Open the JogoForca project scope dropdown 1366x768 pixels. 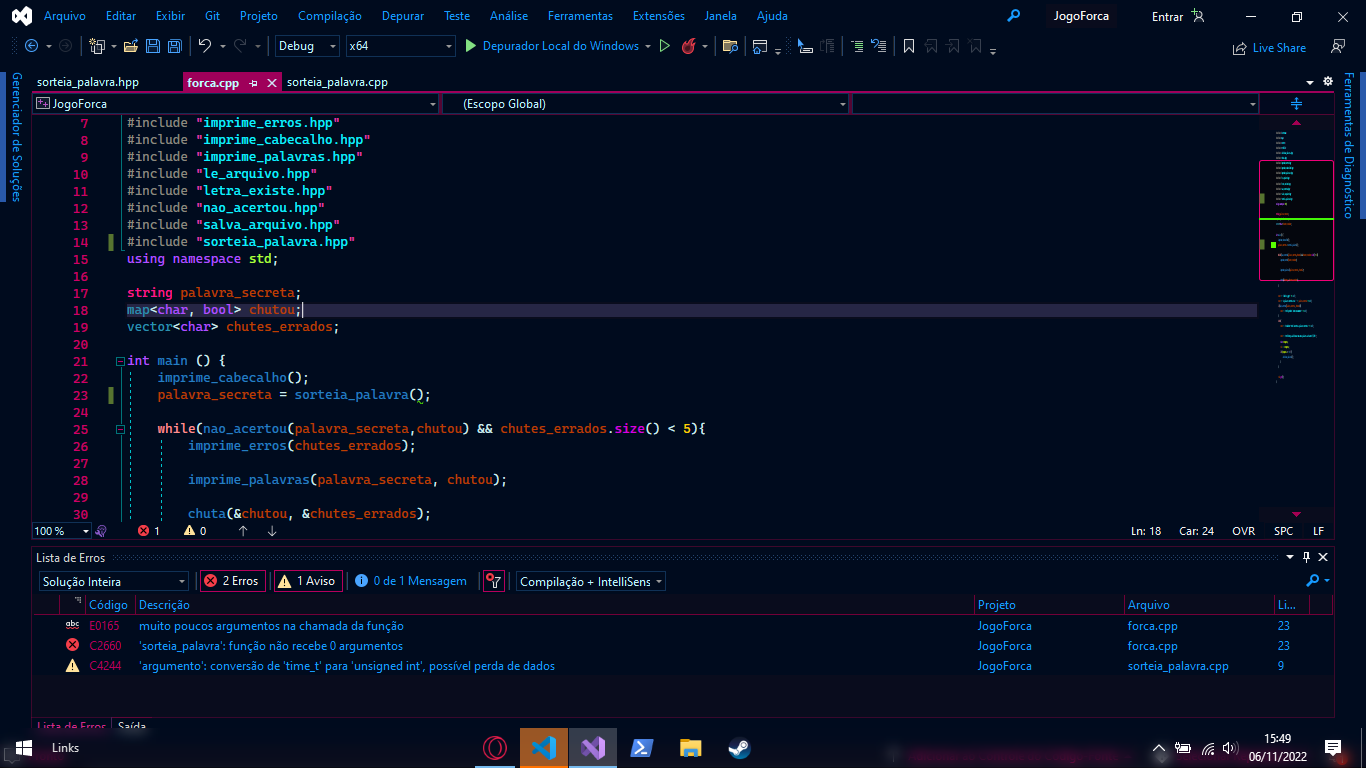tap(236, 104)
